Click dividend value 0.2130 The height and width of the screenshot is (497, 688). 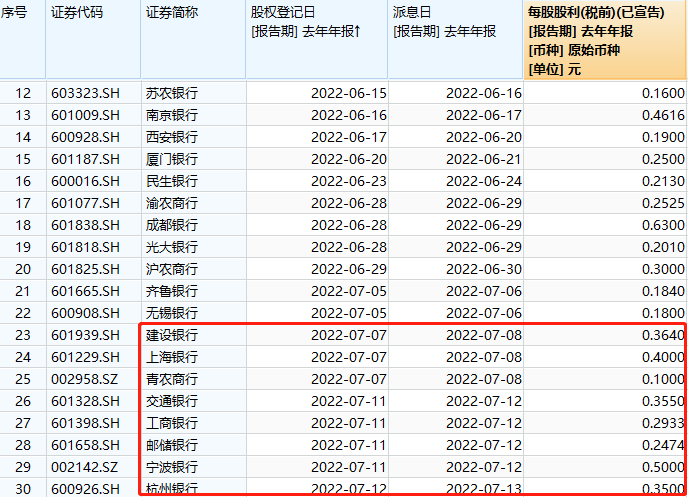click(x=663, y=181)
